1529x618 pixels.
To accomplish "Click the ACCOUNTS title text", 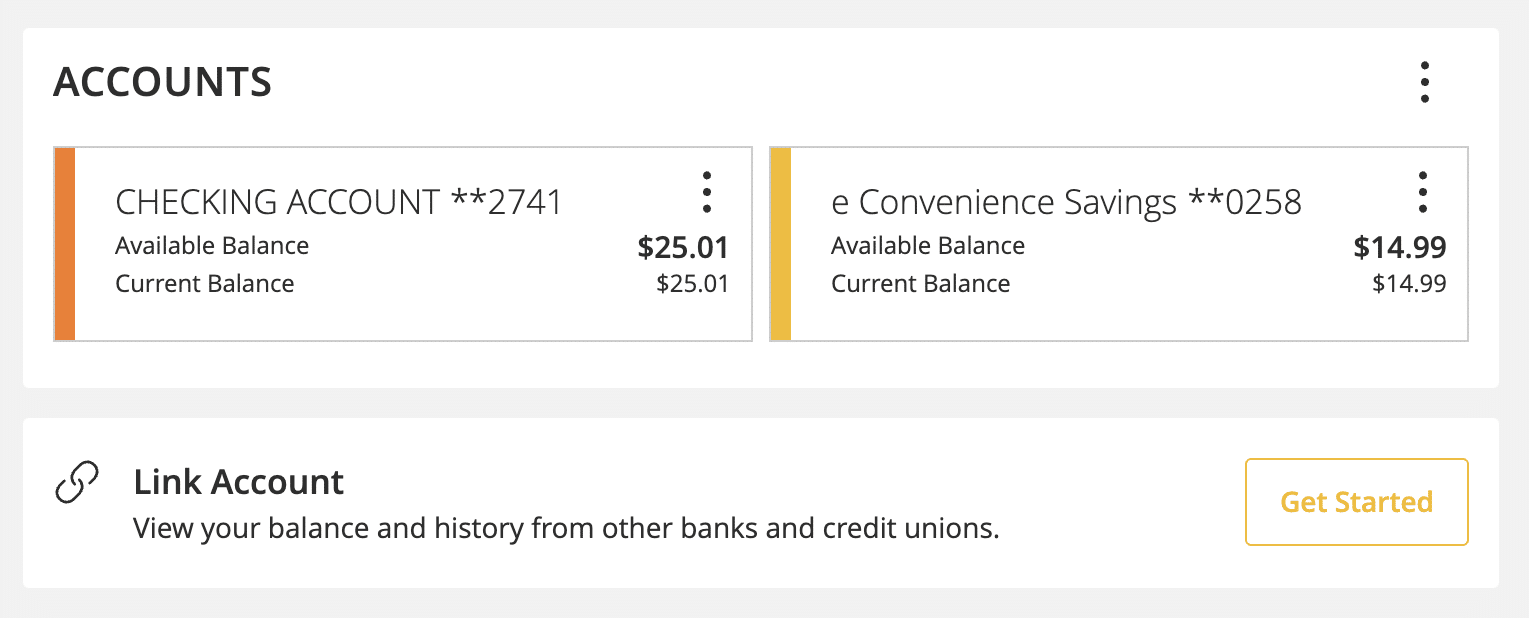I will coord(162,82).
